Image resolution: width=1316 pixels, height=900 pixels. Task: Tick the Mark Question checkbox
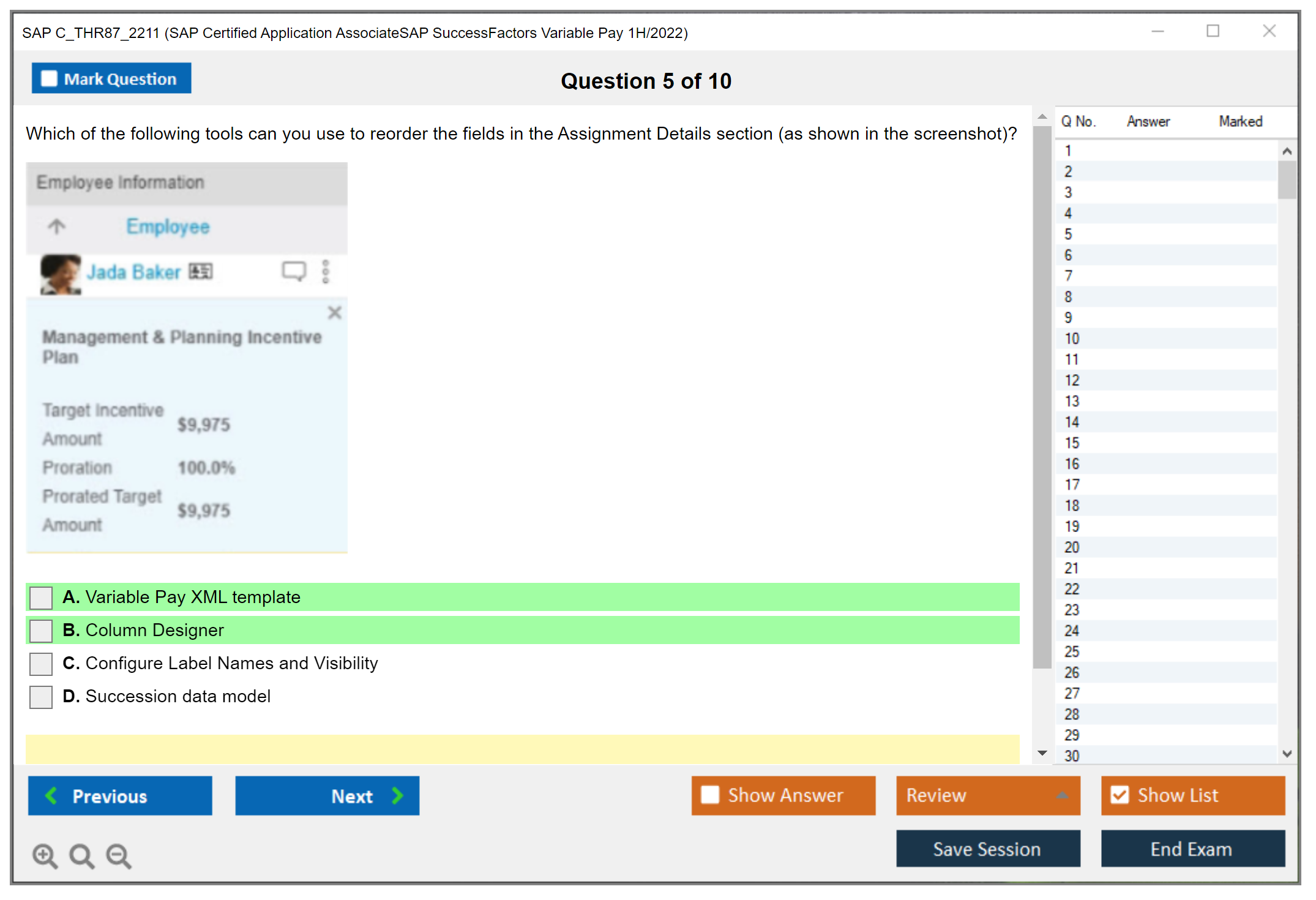(49, 79)
